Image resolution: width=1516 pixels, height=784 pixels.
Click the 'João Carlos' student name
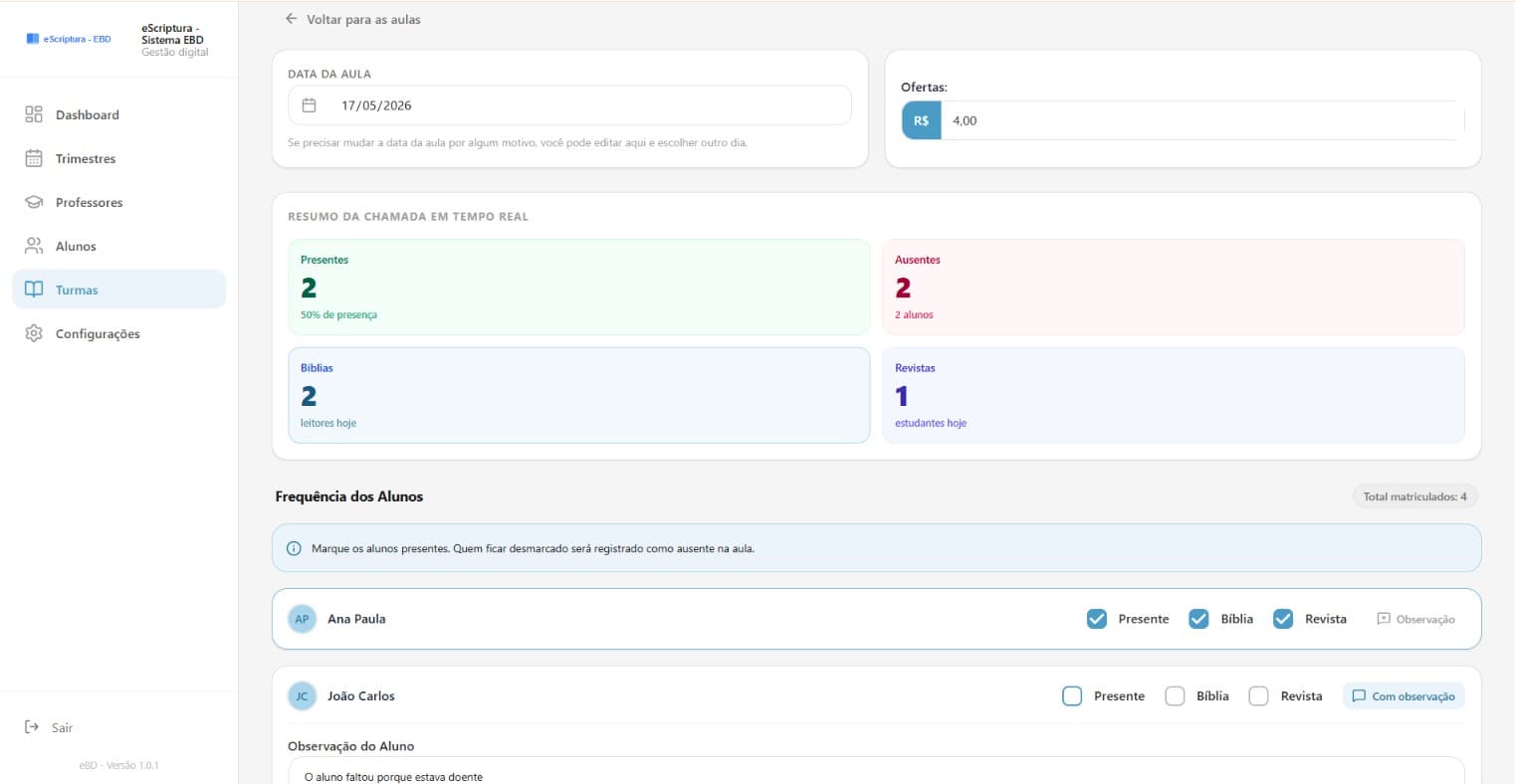click(361, 696)
